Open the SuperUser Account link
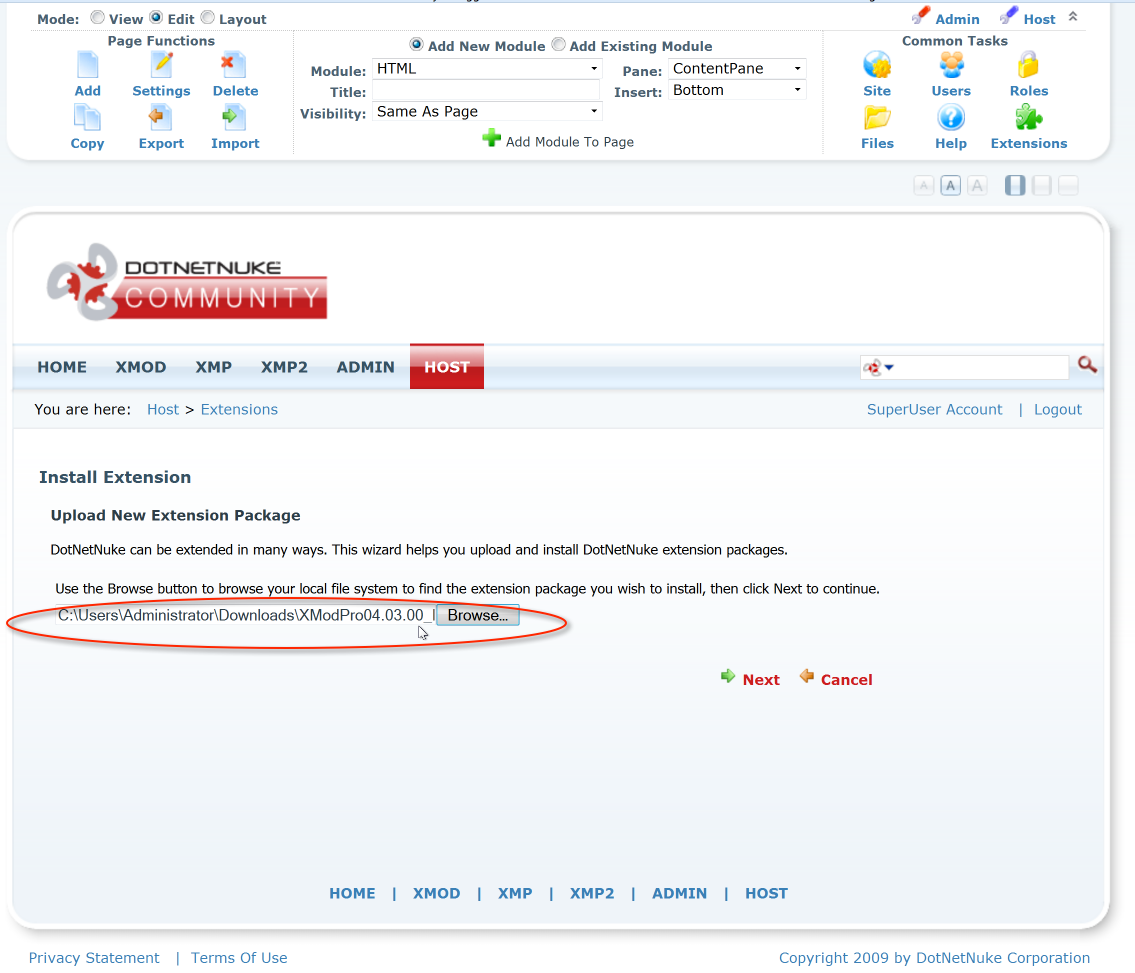The width and height of the screenshot is (1135, 973). 934,410
